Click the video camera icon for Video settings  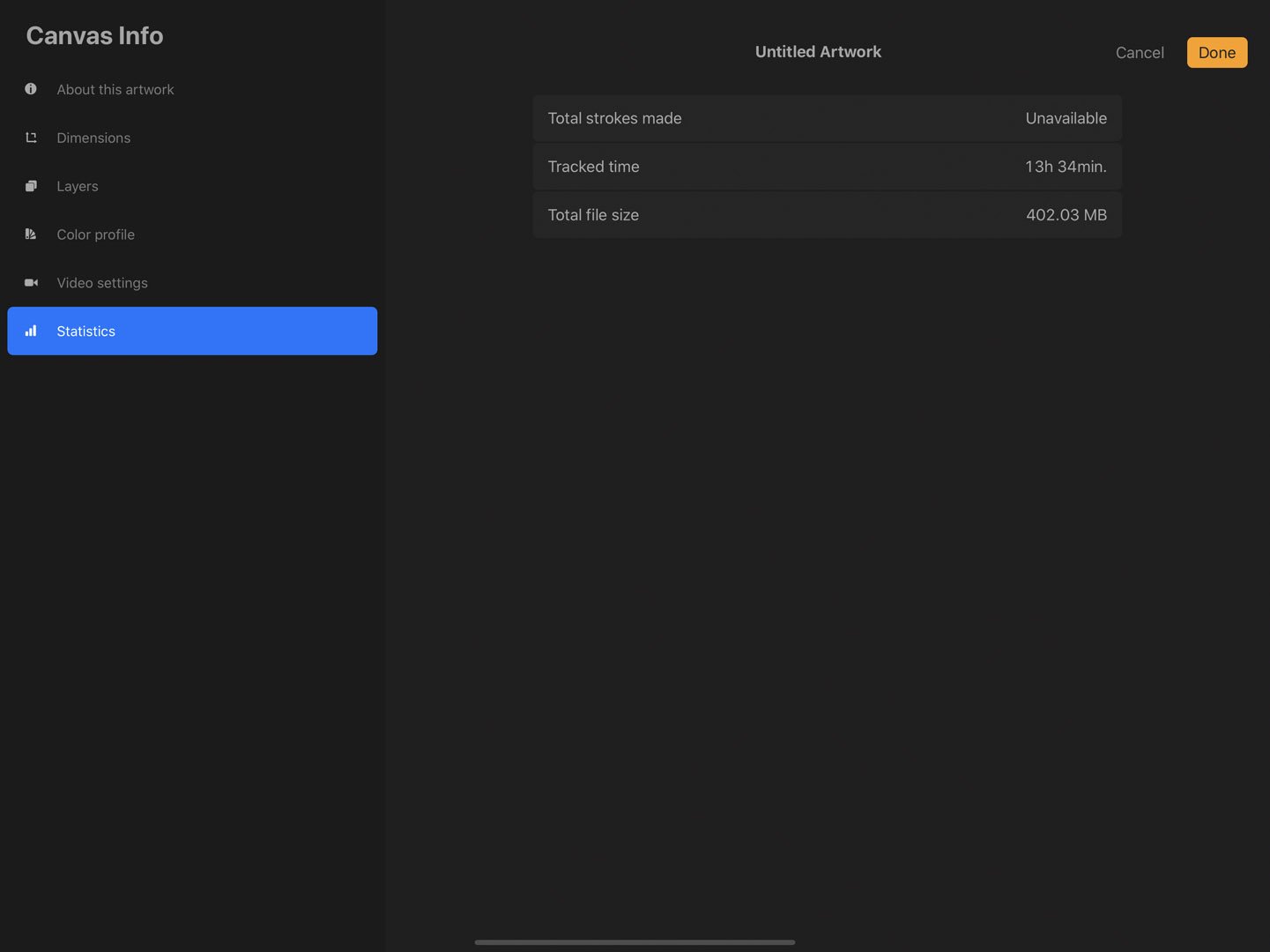(x=31, y=282)
